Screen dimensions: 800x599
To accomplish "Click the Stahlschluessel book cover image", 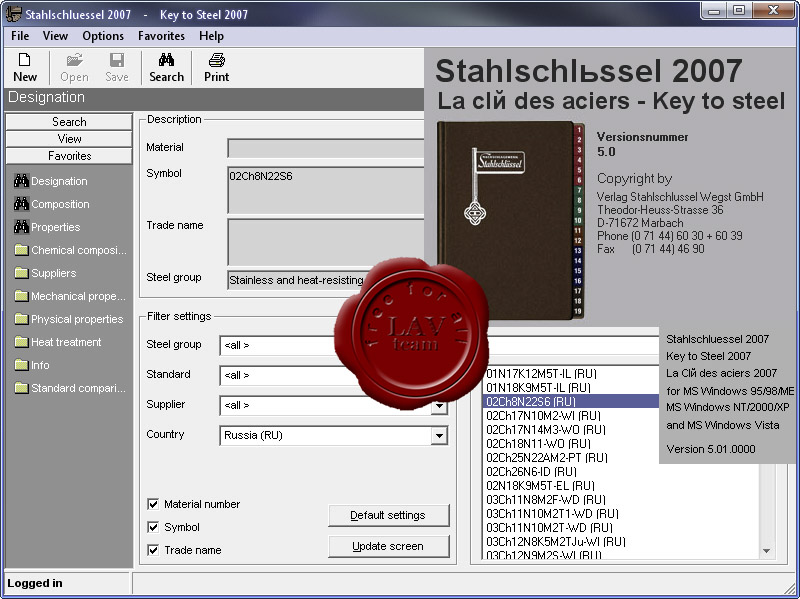I will [510, 220].
